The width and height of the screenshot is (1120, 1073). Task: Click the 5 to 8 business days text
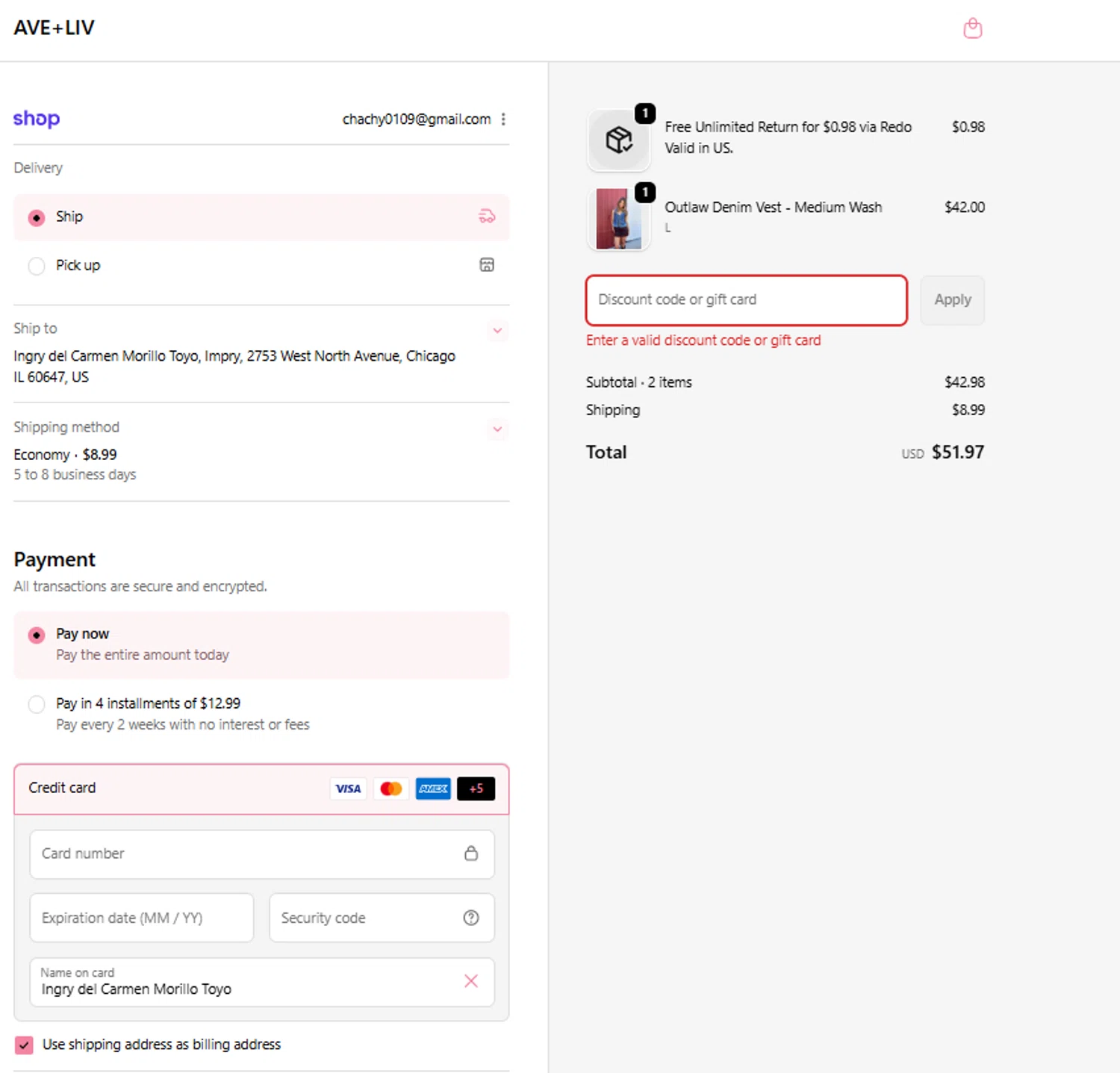75,475
